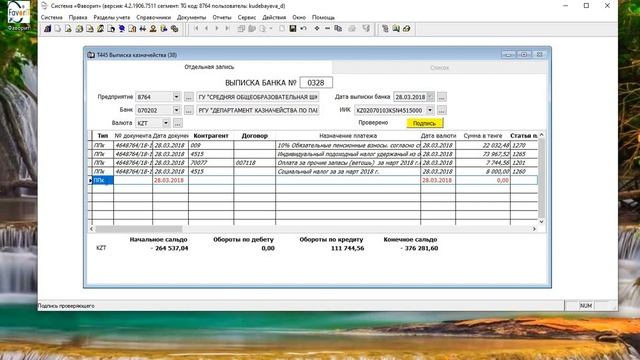Open the Дата выписки банка date dropdown

[x=430, y=97]
